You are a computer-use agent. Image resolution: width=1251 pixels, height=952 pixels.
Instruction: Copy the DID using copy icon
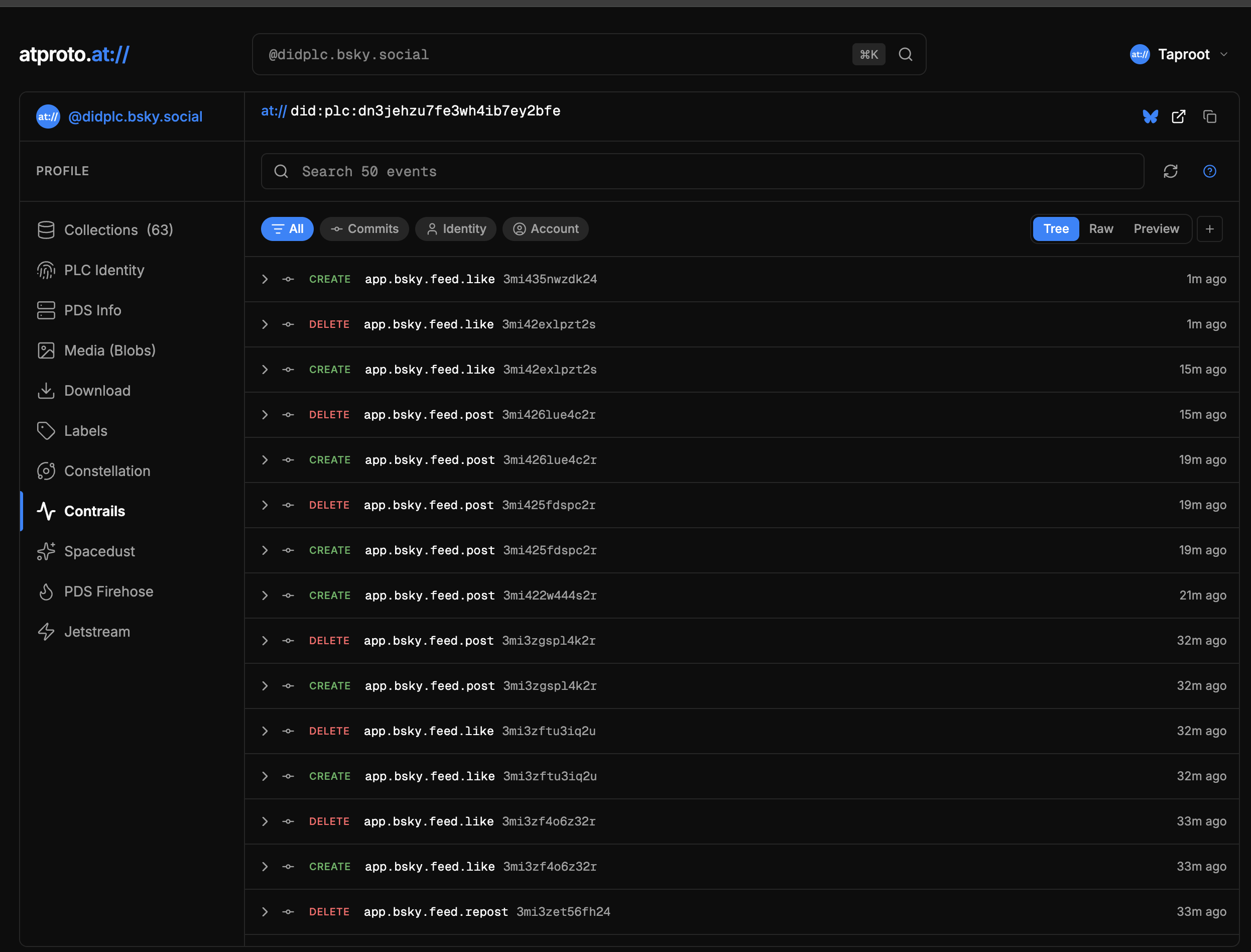pos(1210,116)
